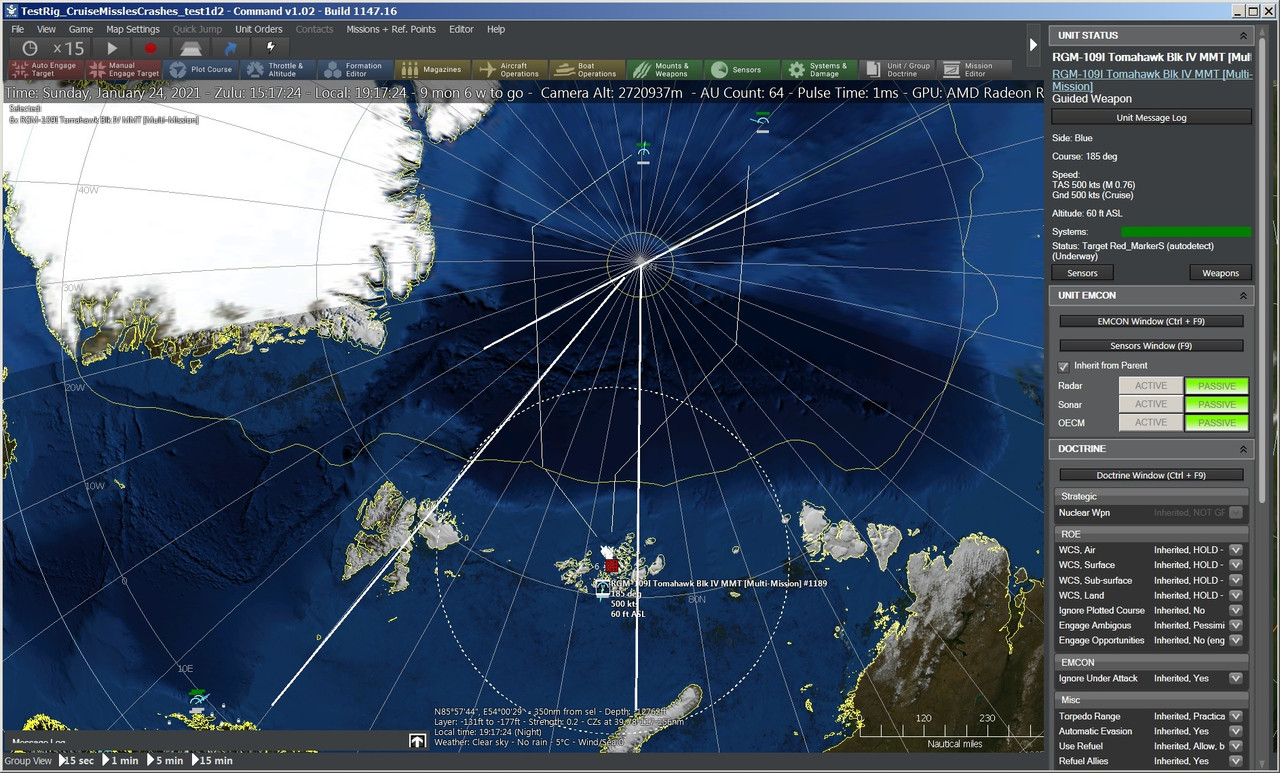Open the Game menu

tap(81, 29)
